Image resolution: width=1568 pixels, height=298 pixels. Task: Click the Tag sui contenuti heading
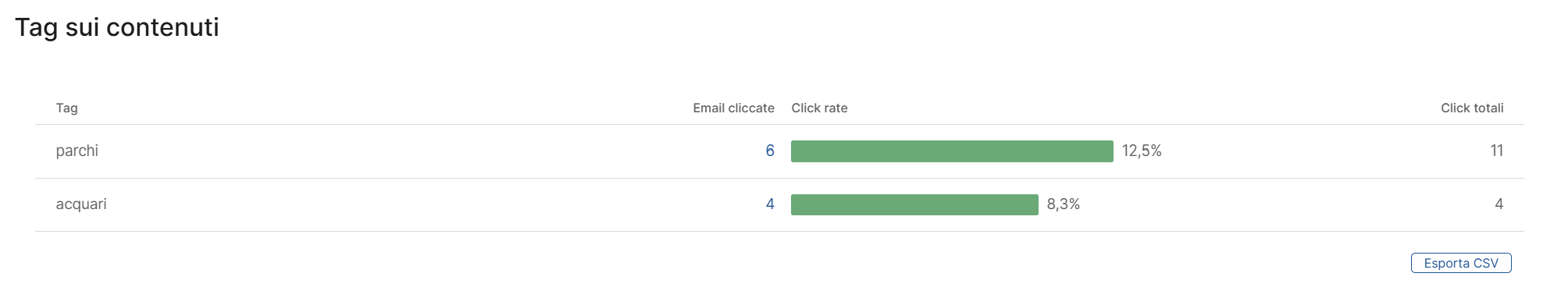117,27
